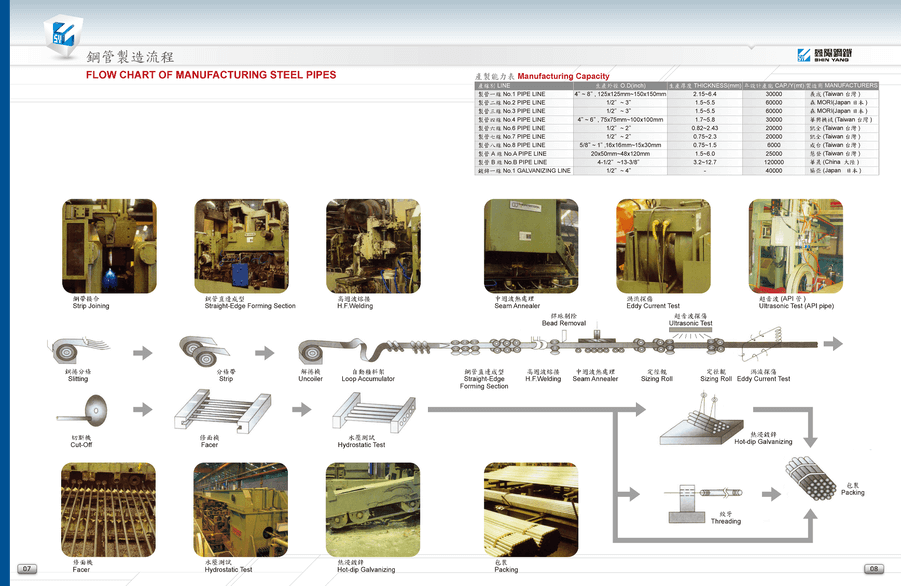
Task: Select the Strip coils illustration
Action: coord(204,351)
